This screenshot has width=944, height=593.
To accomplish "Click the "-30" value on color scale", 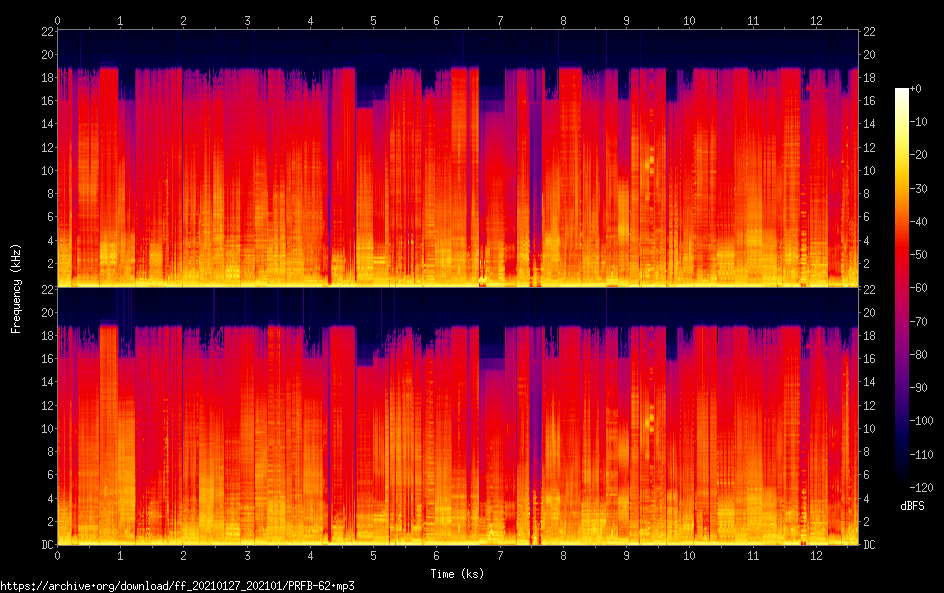I will click(x=919, y=188).
